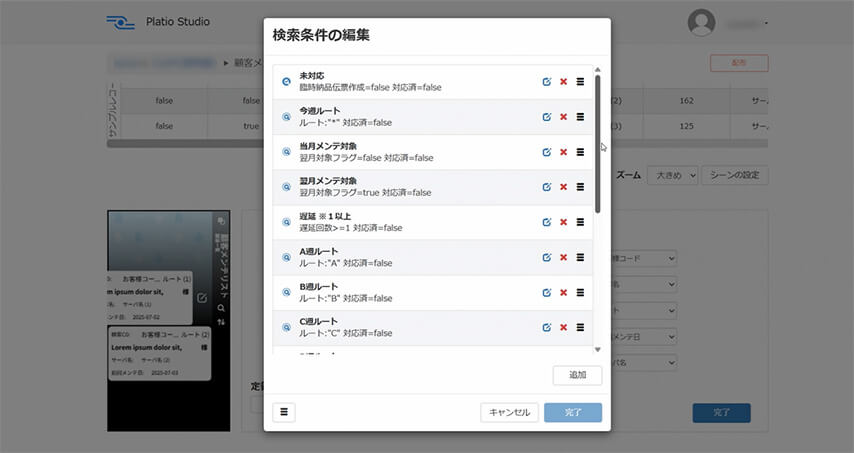Delete the 今週ルート search condition
Image resolution: width=854 pixels, height=453 pixels.
click(x=563, y=117)
